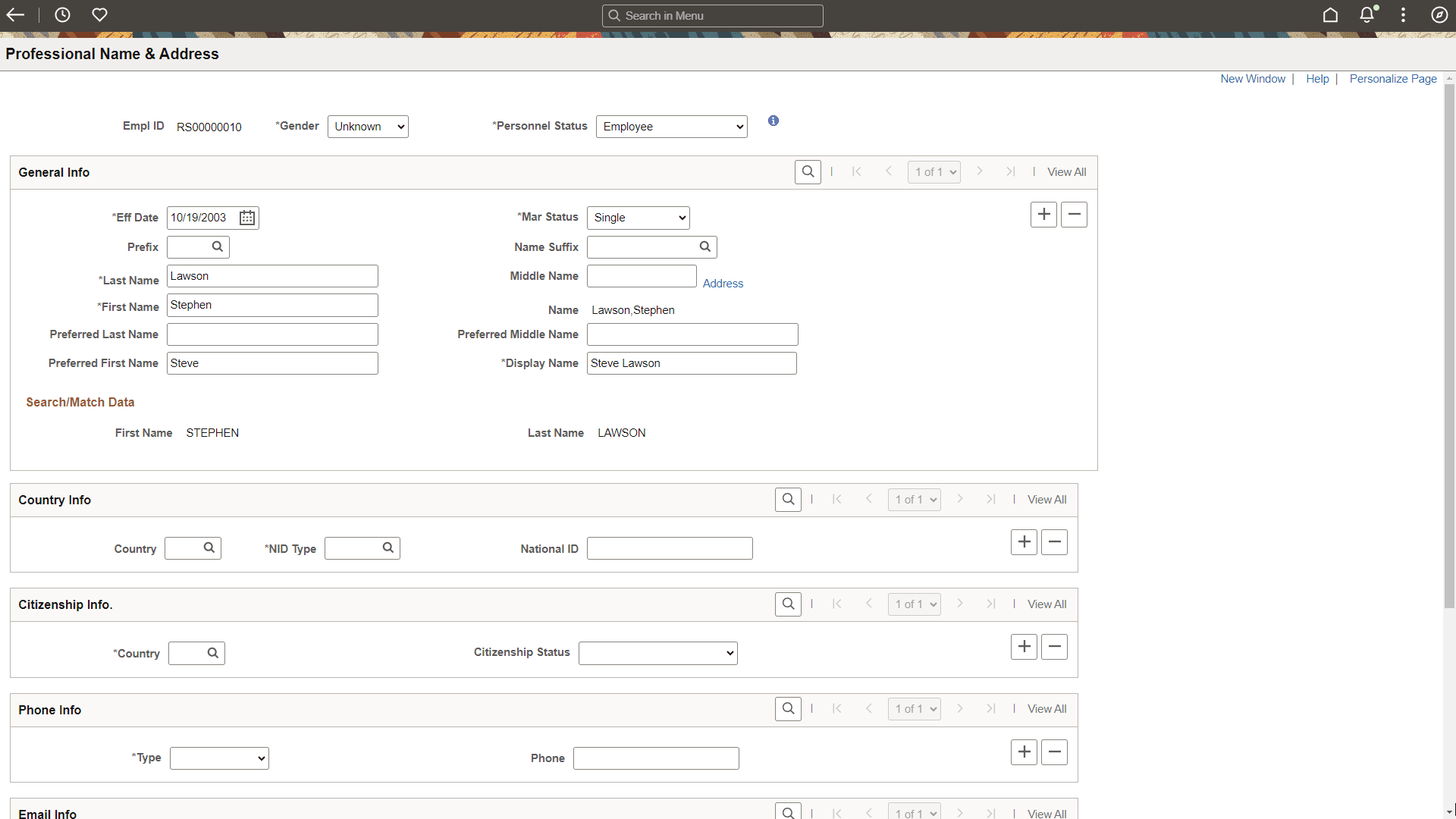The width and height of the screenshot is (1456, 819).
Task: Click the info icon near Personnel Status
Action: [773, 121]
